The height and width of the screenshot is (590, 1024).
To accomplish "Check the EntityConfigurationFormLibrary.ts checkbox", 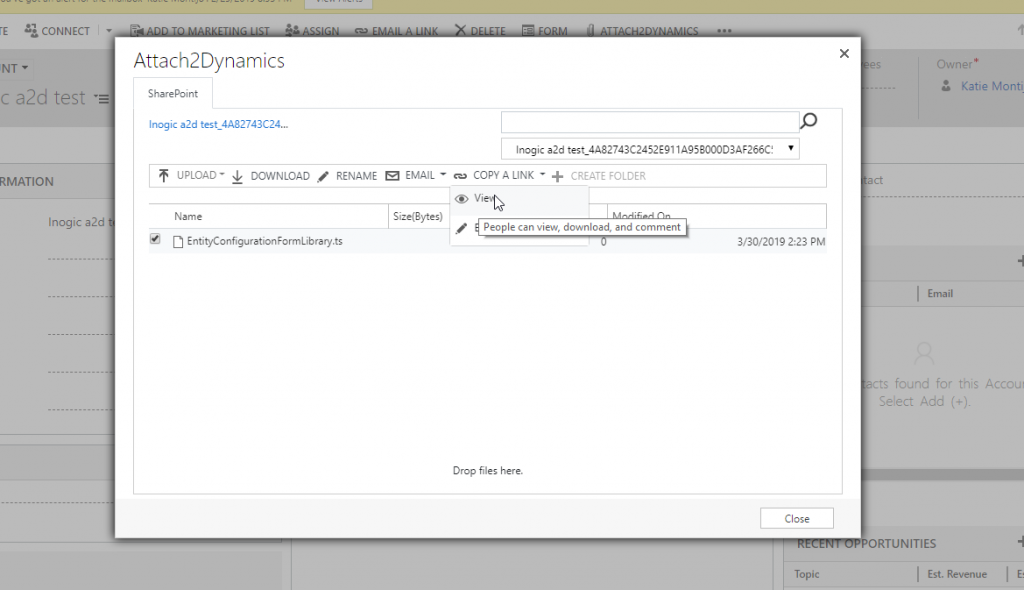I will pyautogui.click(x=153, y=239).
